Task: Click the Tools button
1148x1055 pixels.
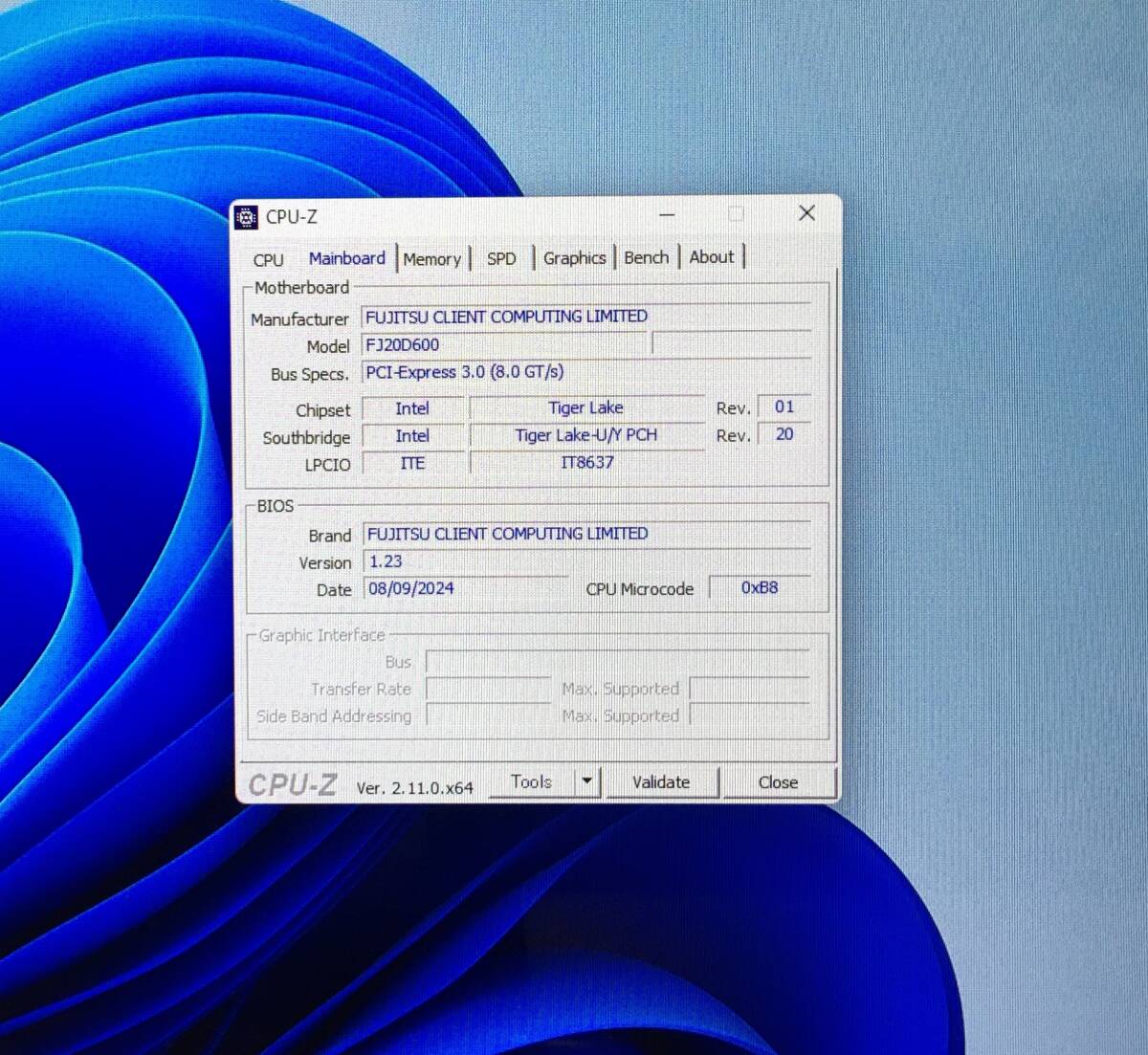Action: click(x=531, y=782)
